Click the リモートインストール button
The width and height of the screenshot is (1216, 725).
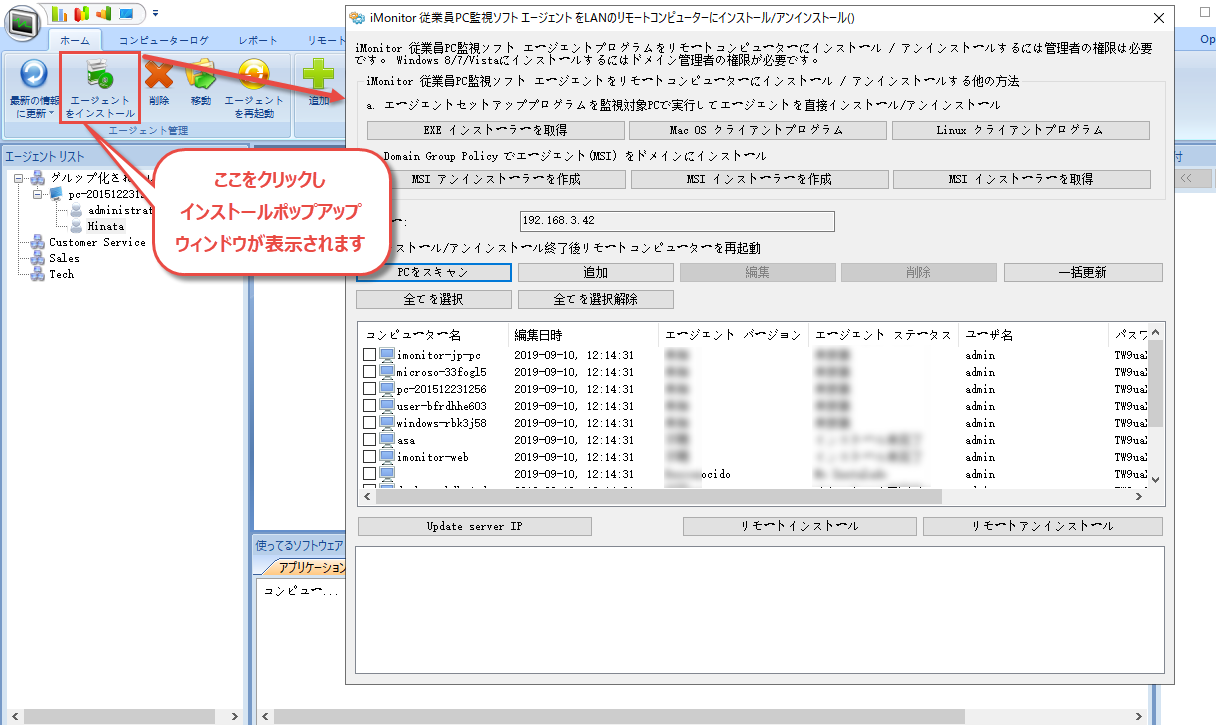(799, 526)
